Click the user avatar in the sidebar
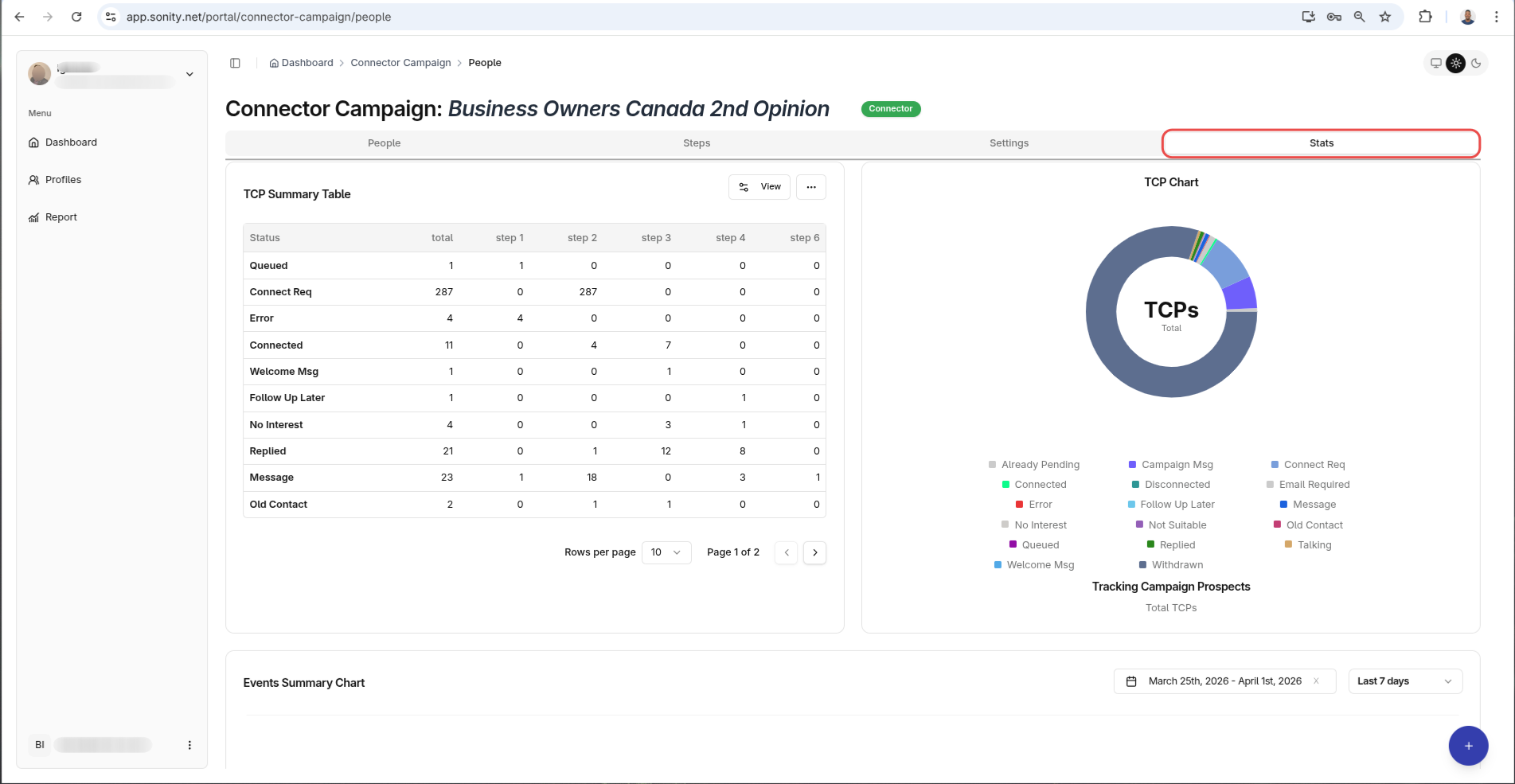This screenshot has height=784, width=1515. click(40, 73)
